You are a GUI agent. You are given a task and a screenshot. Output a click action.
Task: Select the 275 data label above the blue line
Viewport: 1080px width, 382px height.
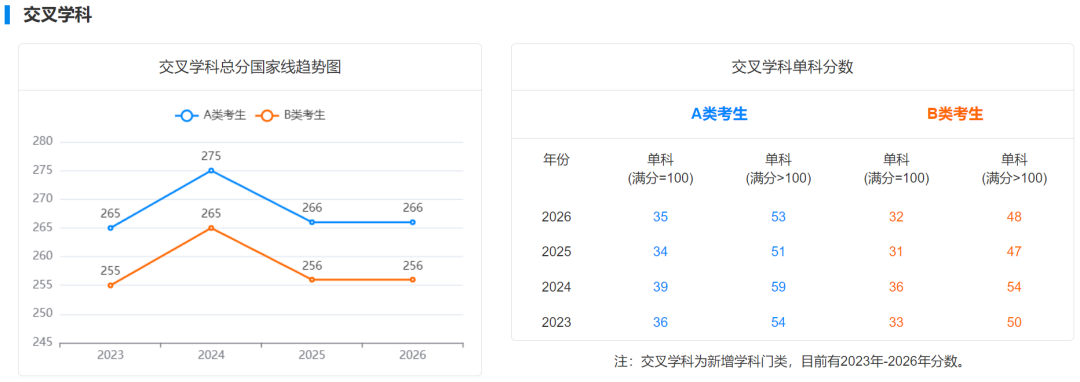pos(211,156)
